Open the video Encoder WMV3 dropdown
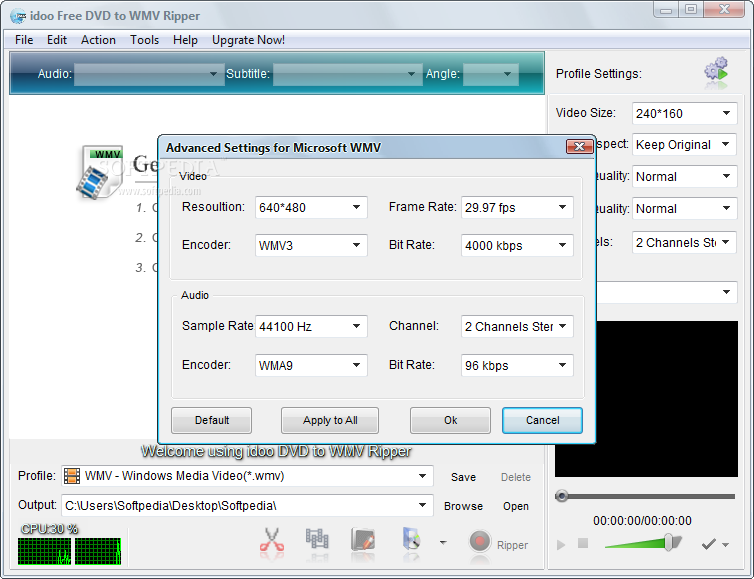This screenshot has width=754, height=579. (311, 245)
